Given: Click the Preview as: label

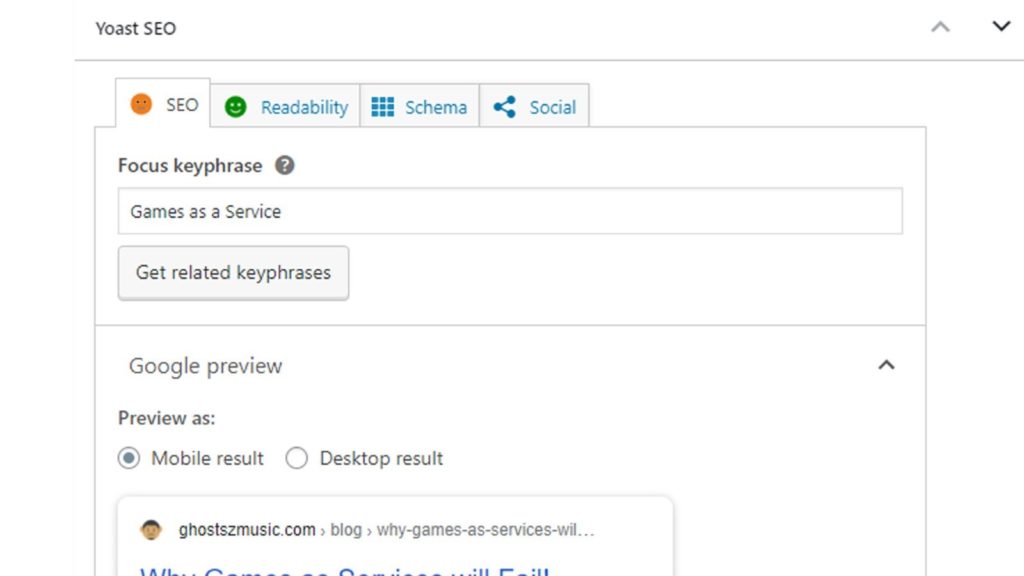Looking at the screenshot, I should 167,418.
